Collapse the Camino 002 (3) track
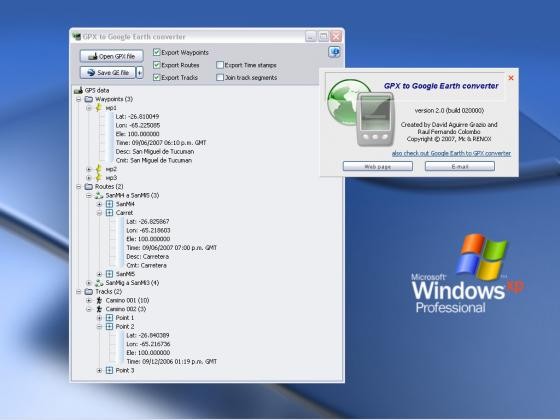This screenshot has height=420, width=560. [x=89, y=309]
